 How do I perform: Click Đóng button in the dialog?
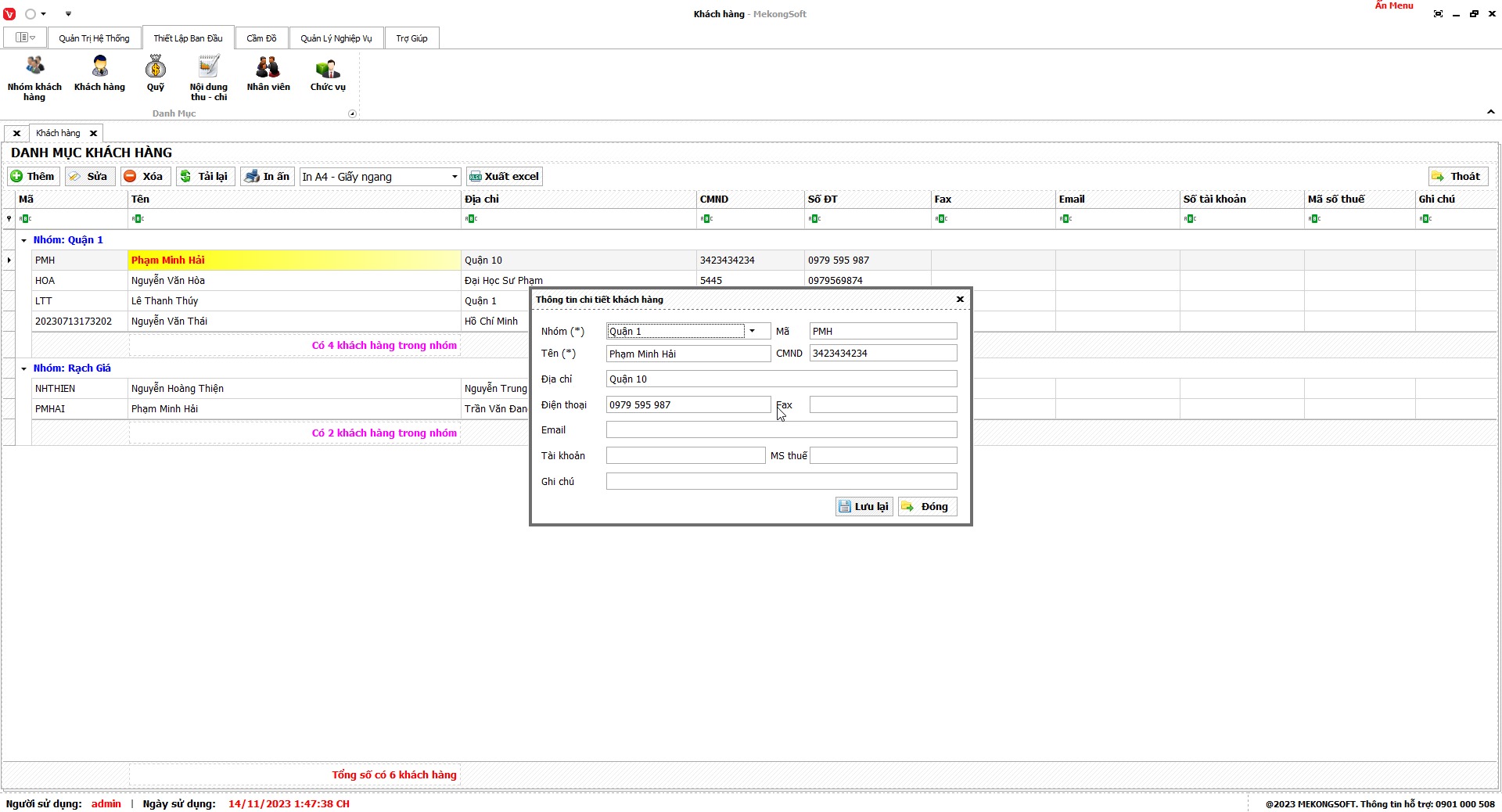927,507
